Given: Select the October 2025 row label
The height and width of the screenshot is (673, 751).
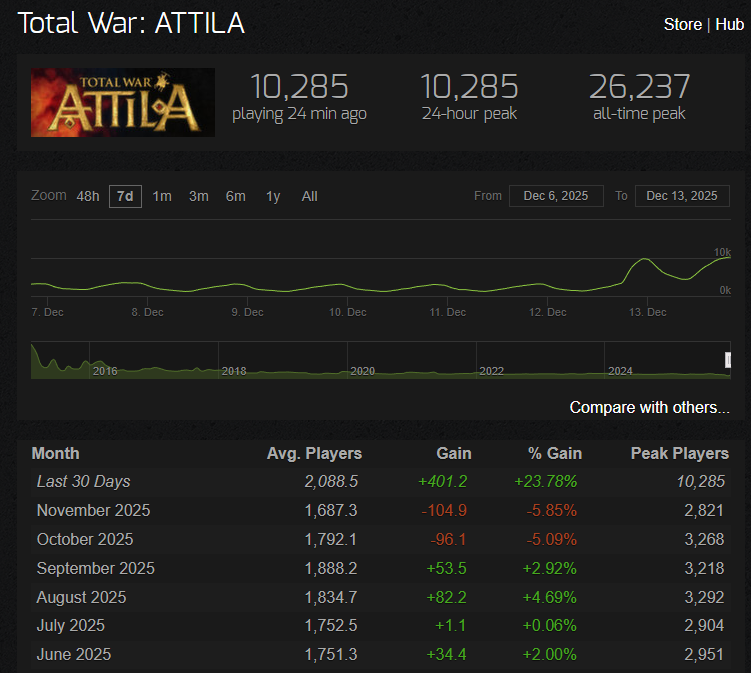Looking at the screenshot, I should coord(85,539).
